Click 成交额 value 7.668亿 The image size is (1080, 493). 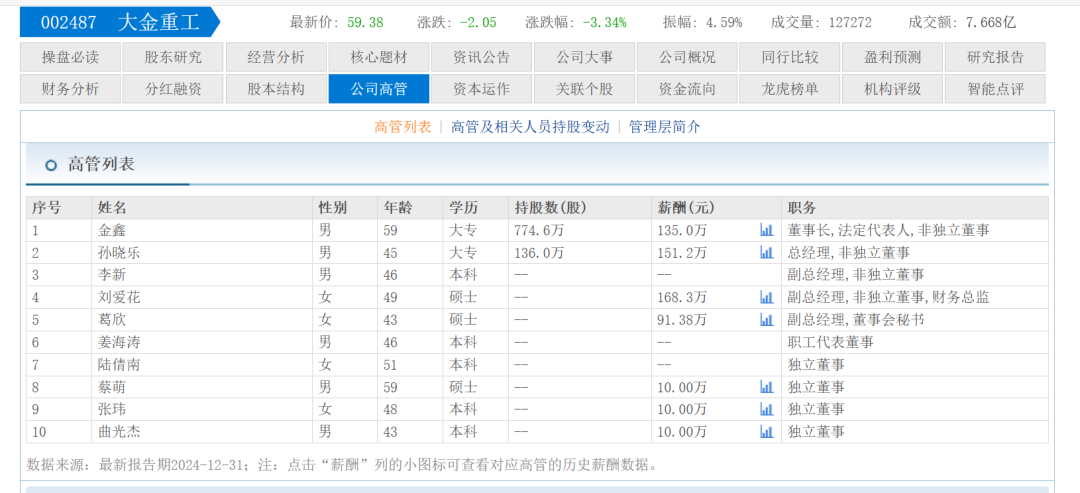[990, 22]
